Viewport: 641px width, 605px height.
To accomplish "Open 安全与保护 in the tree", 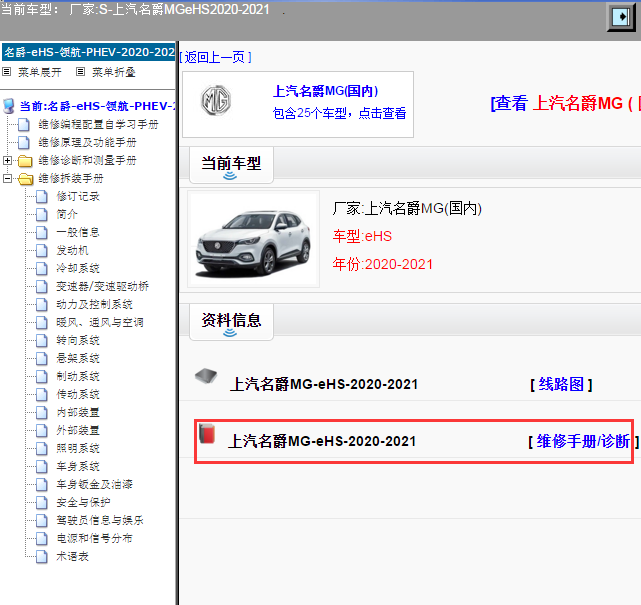I will [83, 502].
